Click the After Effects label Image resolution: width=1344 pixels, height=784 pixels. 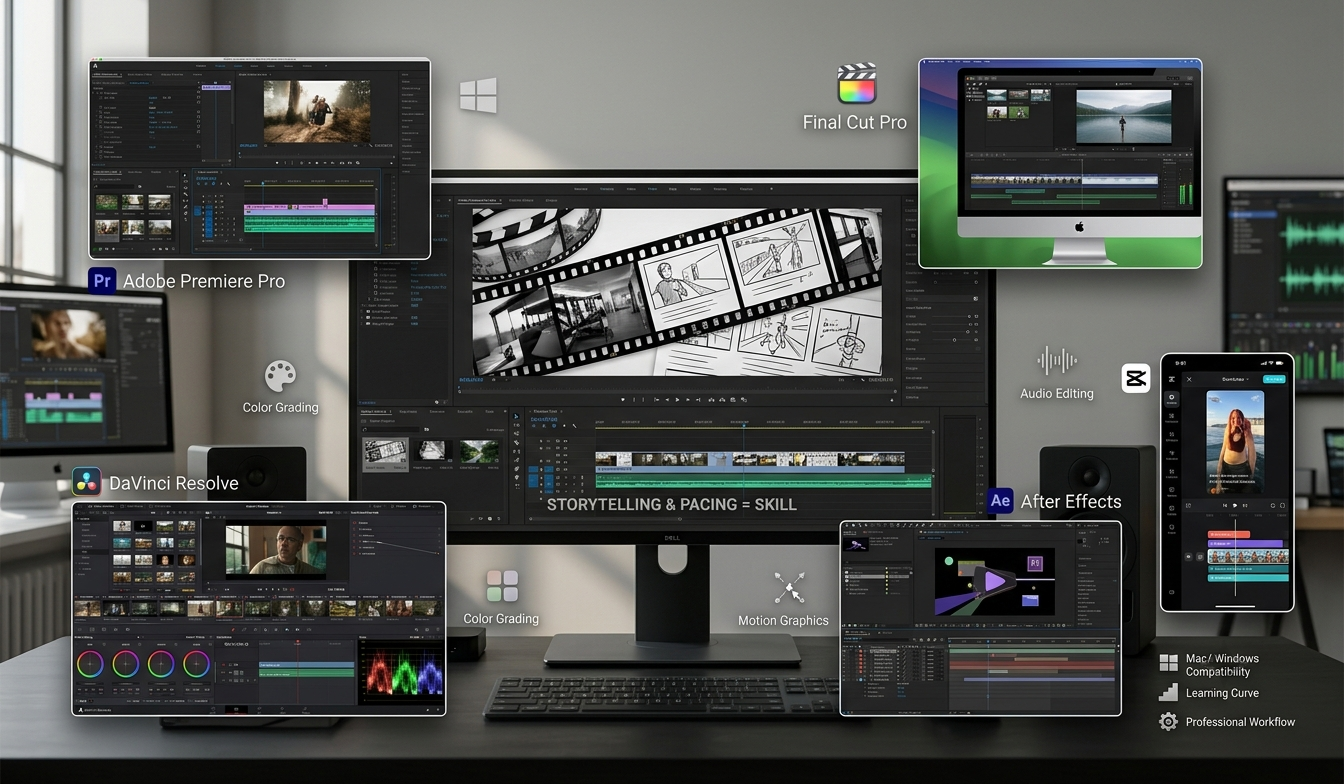(x=1071, y=501)
